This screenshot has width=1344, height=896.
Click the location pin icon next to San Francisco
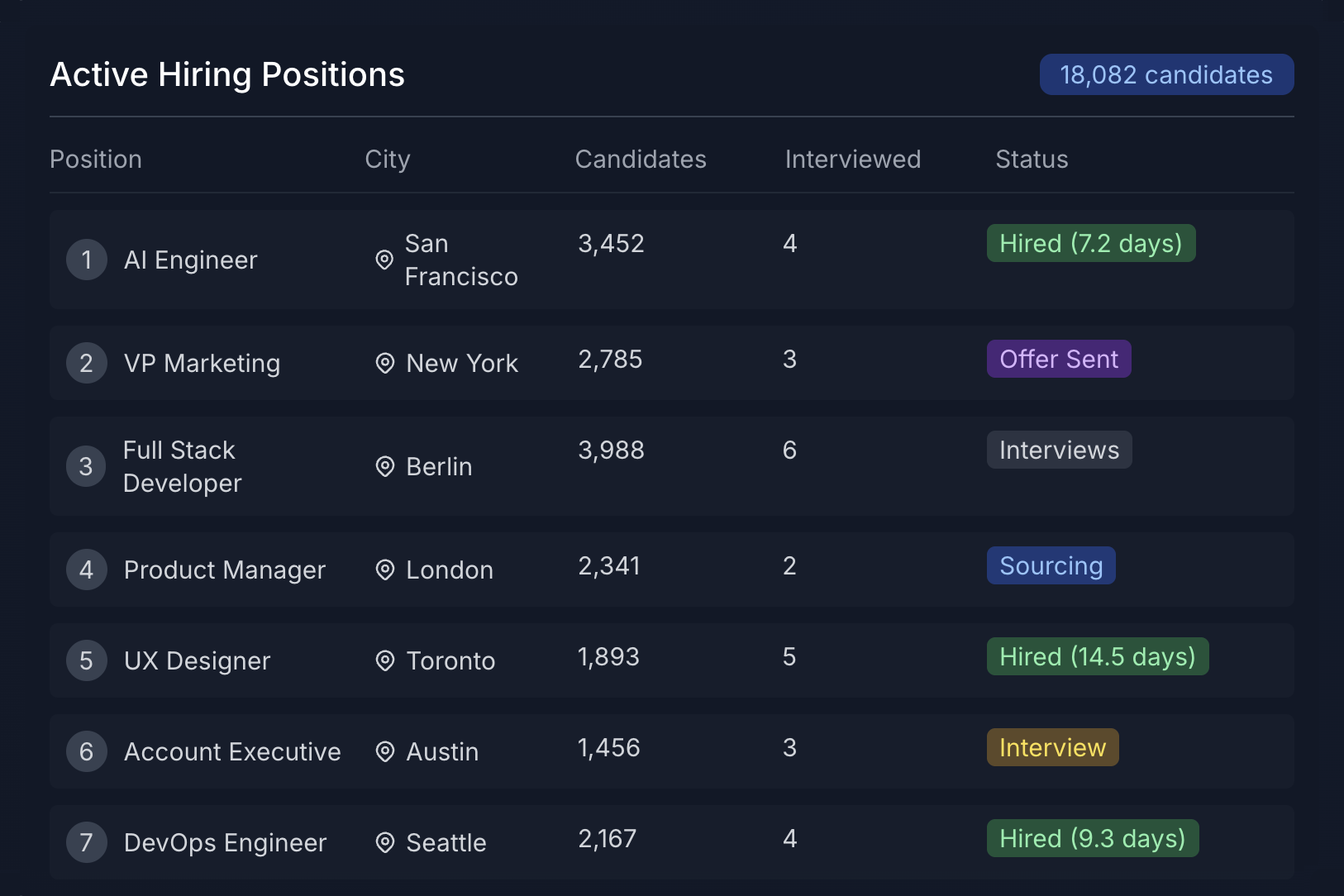(x=384, y=260)
